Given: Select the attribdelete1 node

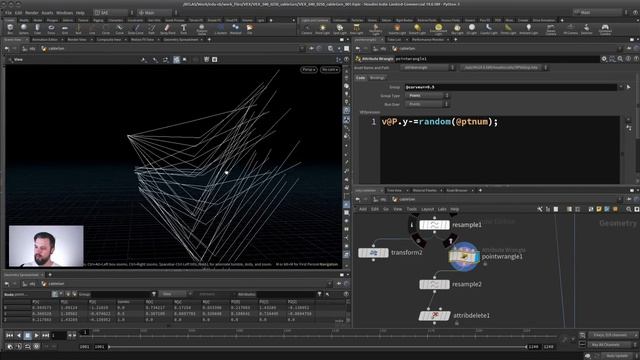Looking at the screenshot, I should 434,316.
